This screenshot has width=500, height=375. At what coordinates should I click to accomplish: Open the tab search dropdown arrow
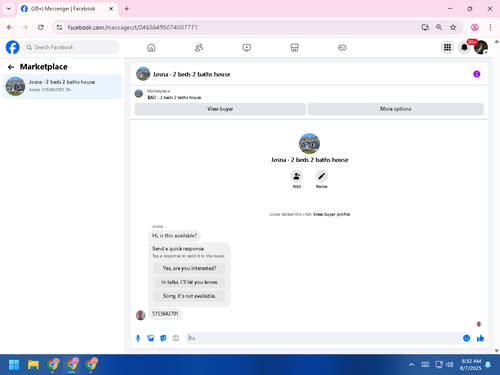[x=9, y=9]
